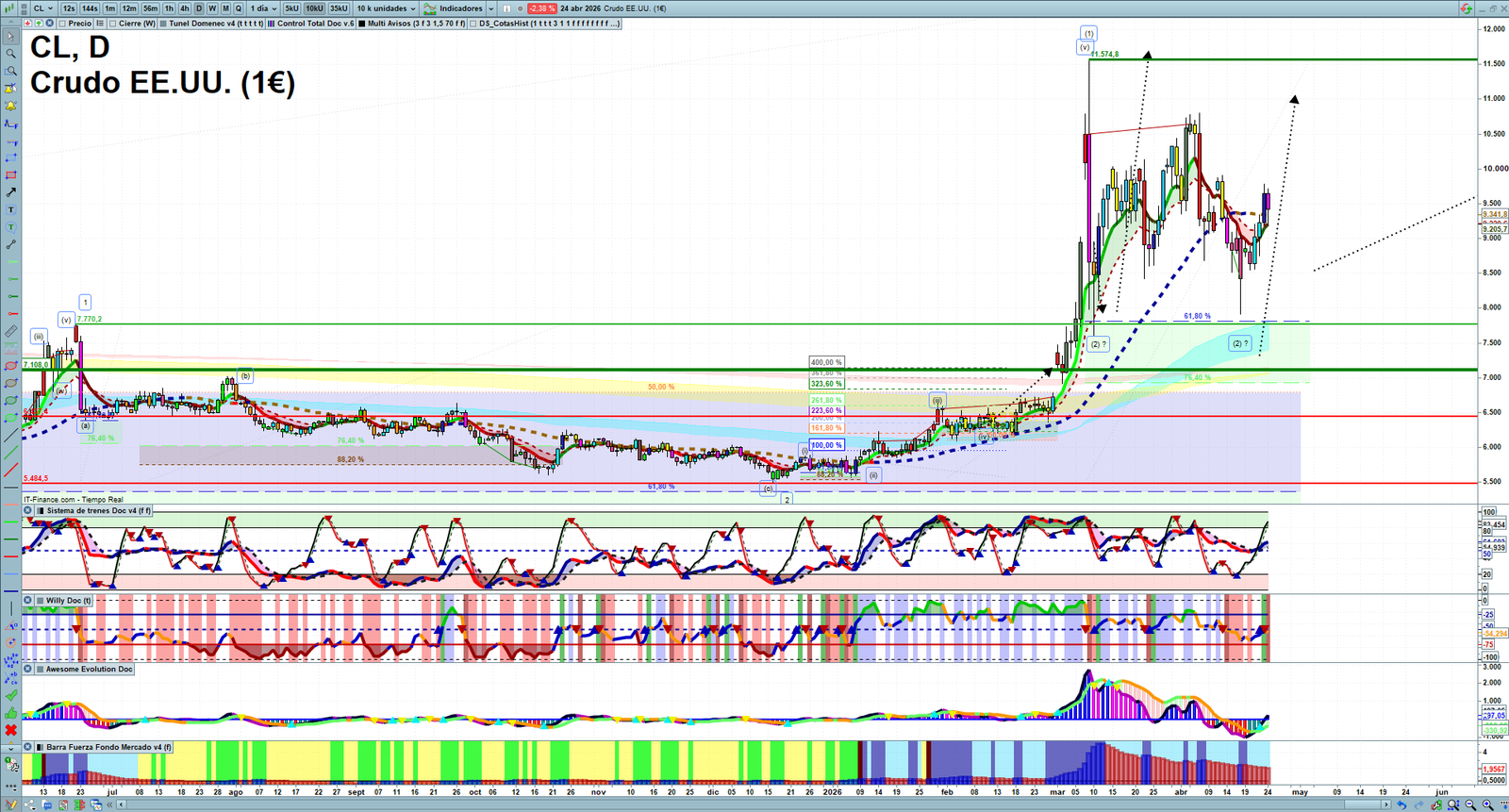Click the zoom-in magnifier at bottom right
The width and height of the screenshot is (1509, 812).
(x=1487, y=805)
